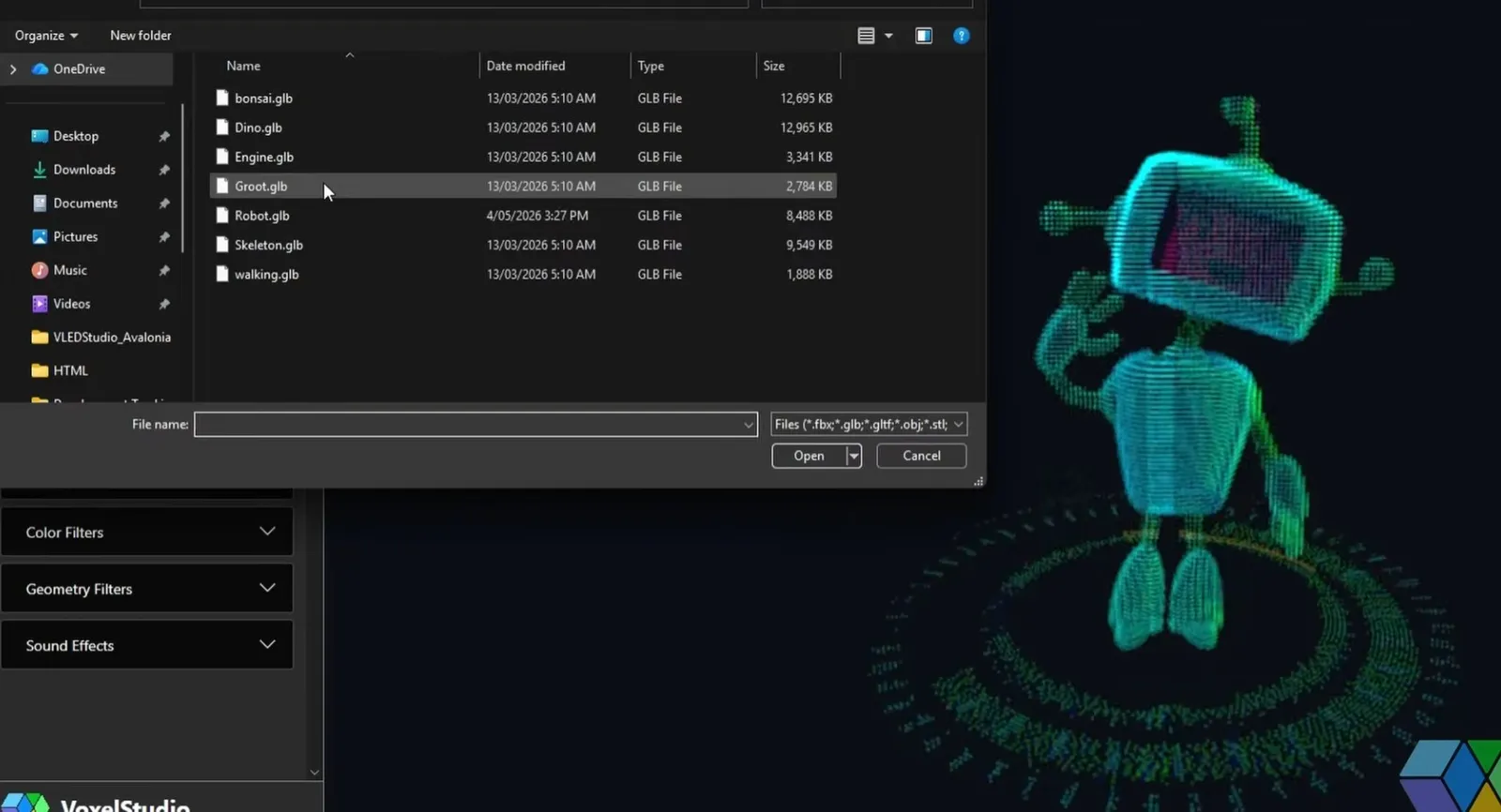This screenshot has width=1501, height=812.
Task: Open Desktop in the sidebar
Action: tap(76, 136)
